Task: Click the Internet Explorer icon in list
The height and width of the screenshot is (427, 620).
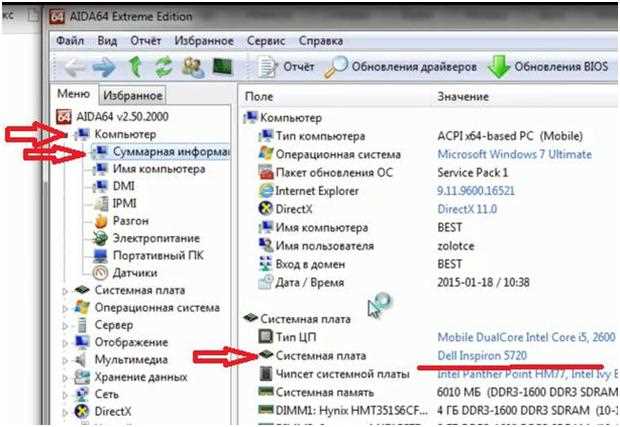Action: click(x=266, y=191)
